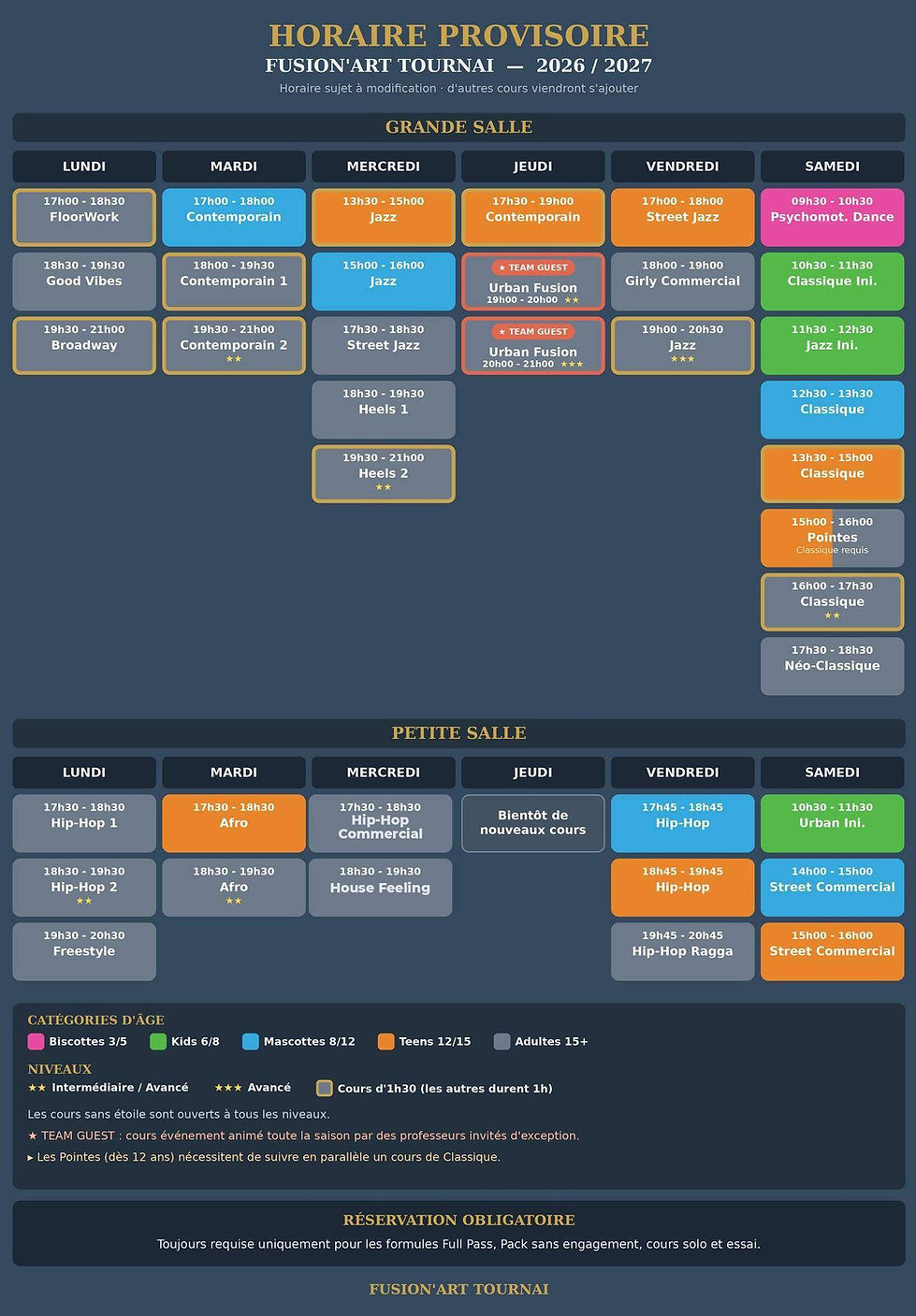Image resolution: width=916 pixels, height=1316 pixels.
Task: Open the Contemporain 1 card
Action: (234, 282)
